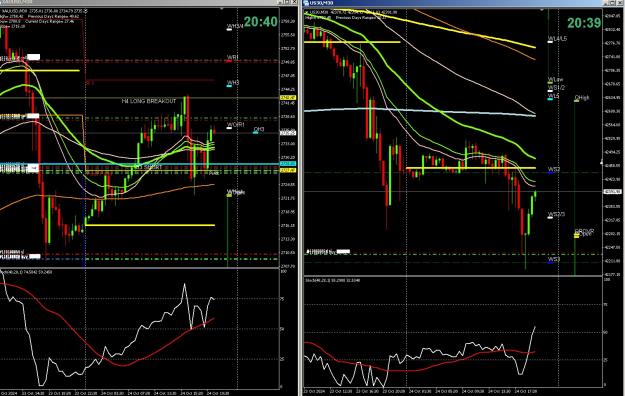Click the chart shift triangle in XAUUSD chart
The width and height of the screenshot is (625, 396).
pos(222,9)
